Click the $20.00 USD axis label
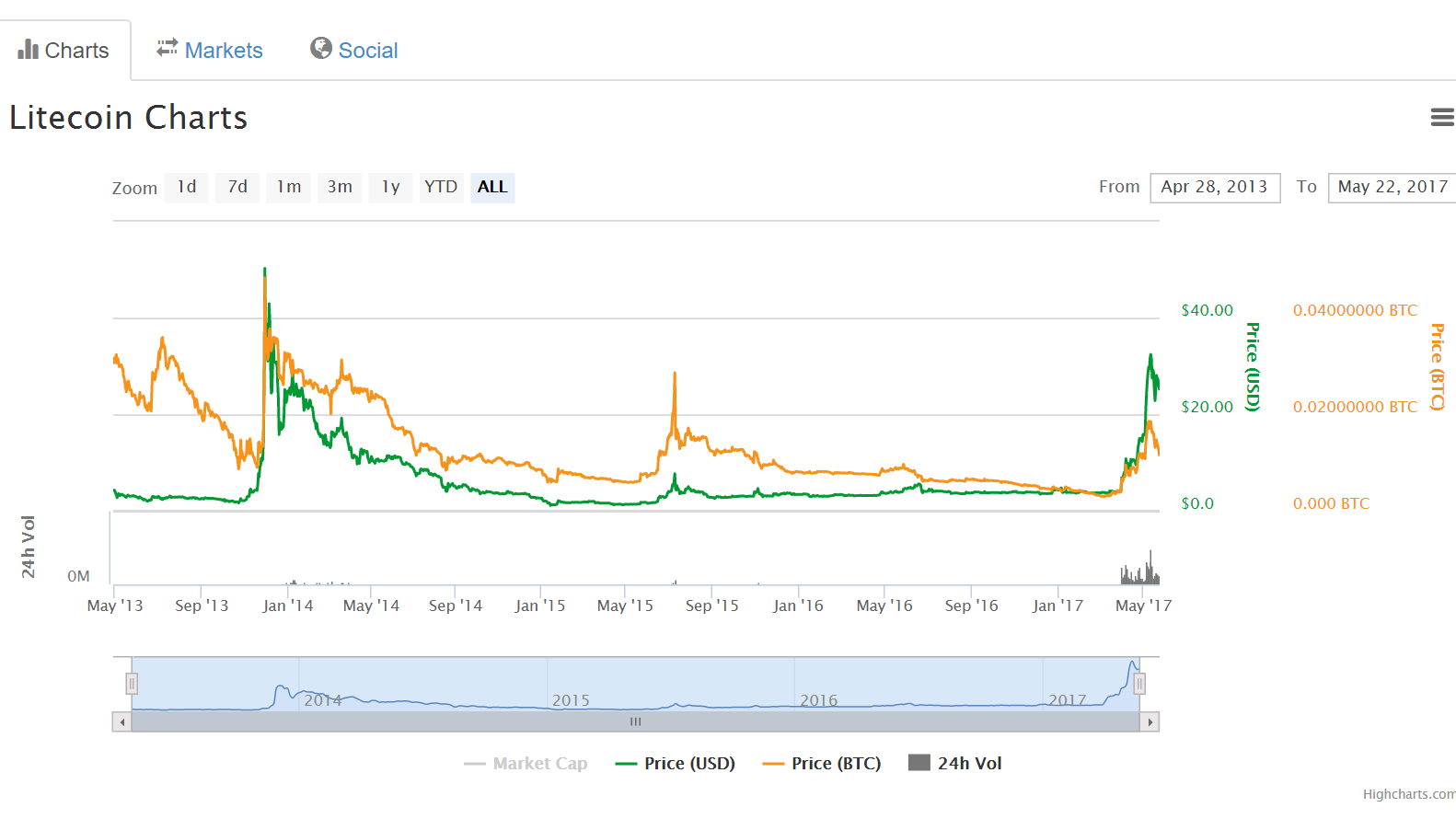Image resolution: width=1456 pixels, height=819 pixels. [1207, 407]
